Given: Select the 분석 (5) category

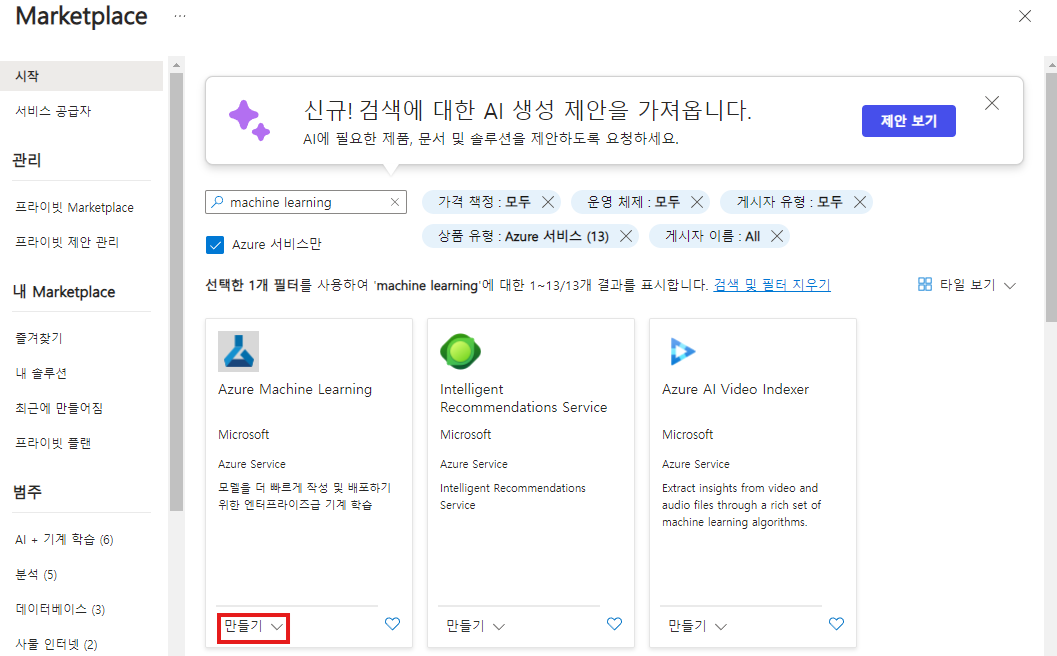Looking at the screenshot, I should tap(36, 574).
